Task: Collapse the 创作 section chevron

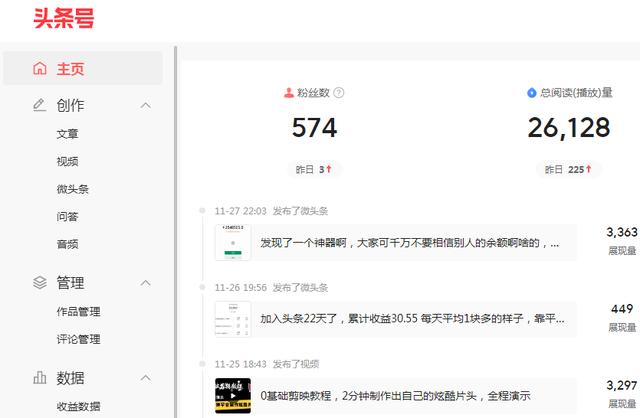Action: click(x=146, y=105)
